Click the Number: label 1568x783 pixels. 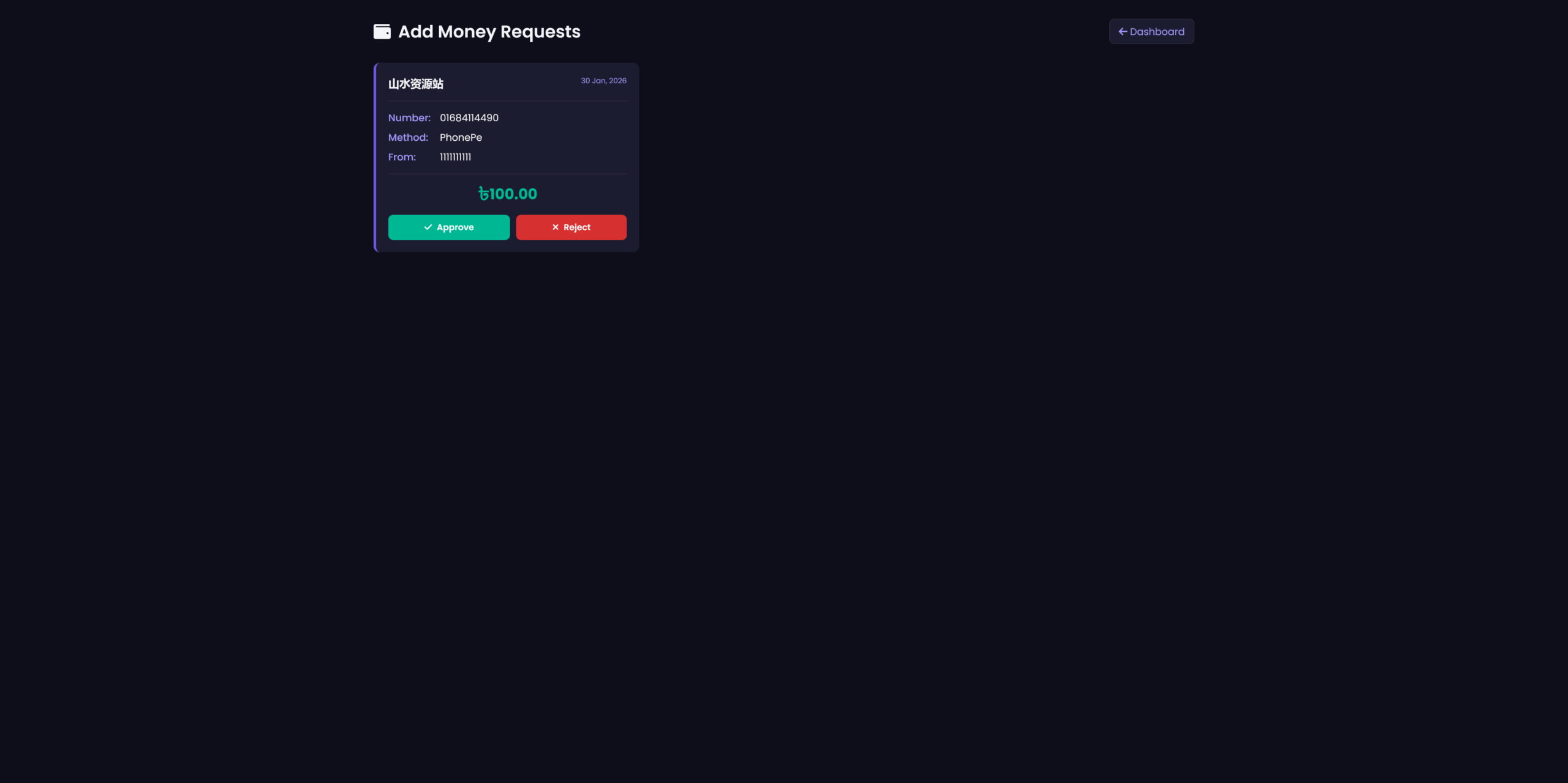point(409,118)
